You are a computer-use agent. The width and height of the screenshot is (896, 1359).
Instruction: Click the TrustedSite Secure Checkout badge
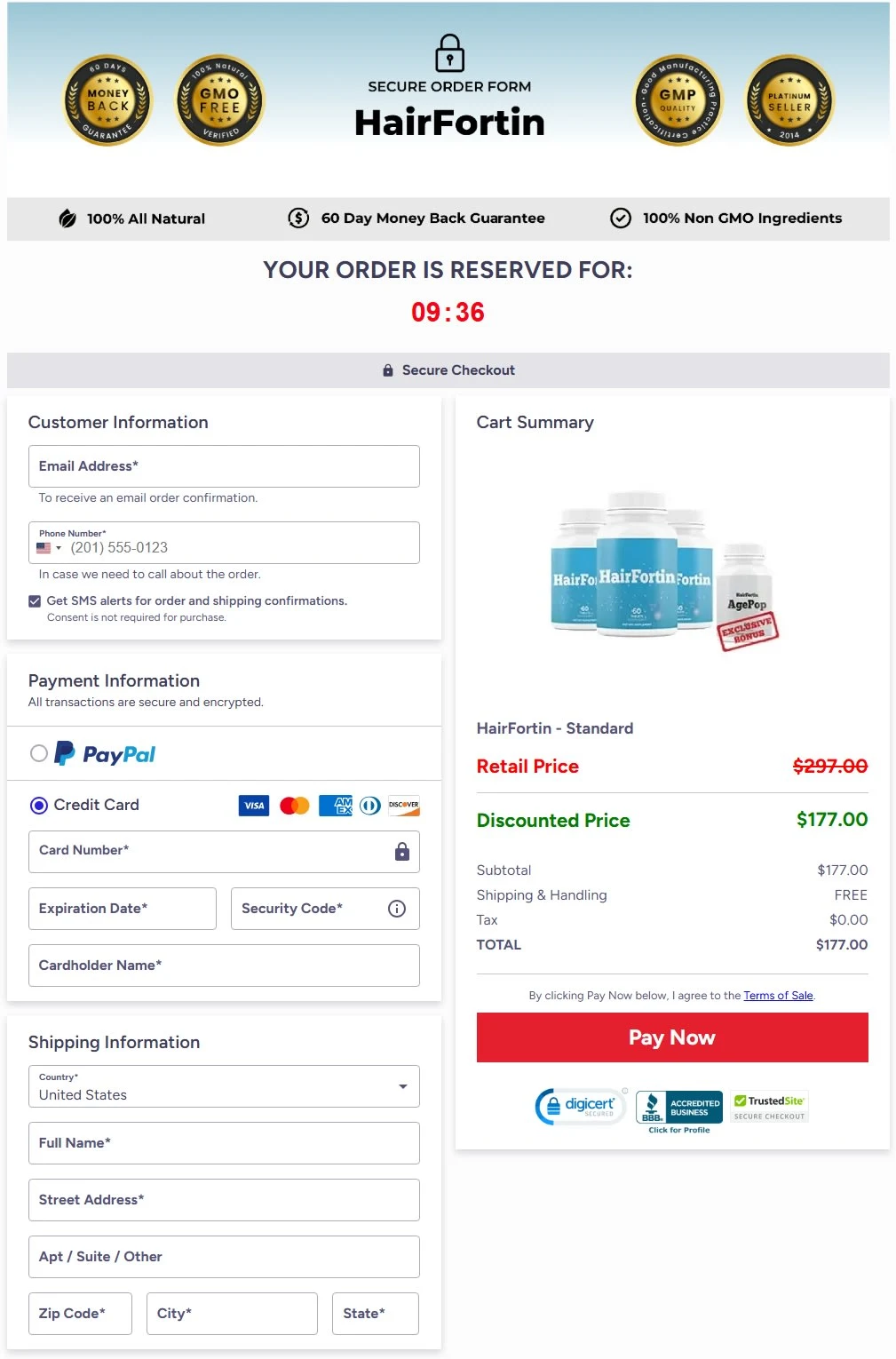click(x=768, y=1104)
